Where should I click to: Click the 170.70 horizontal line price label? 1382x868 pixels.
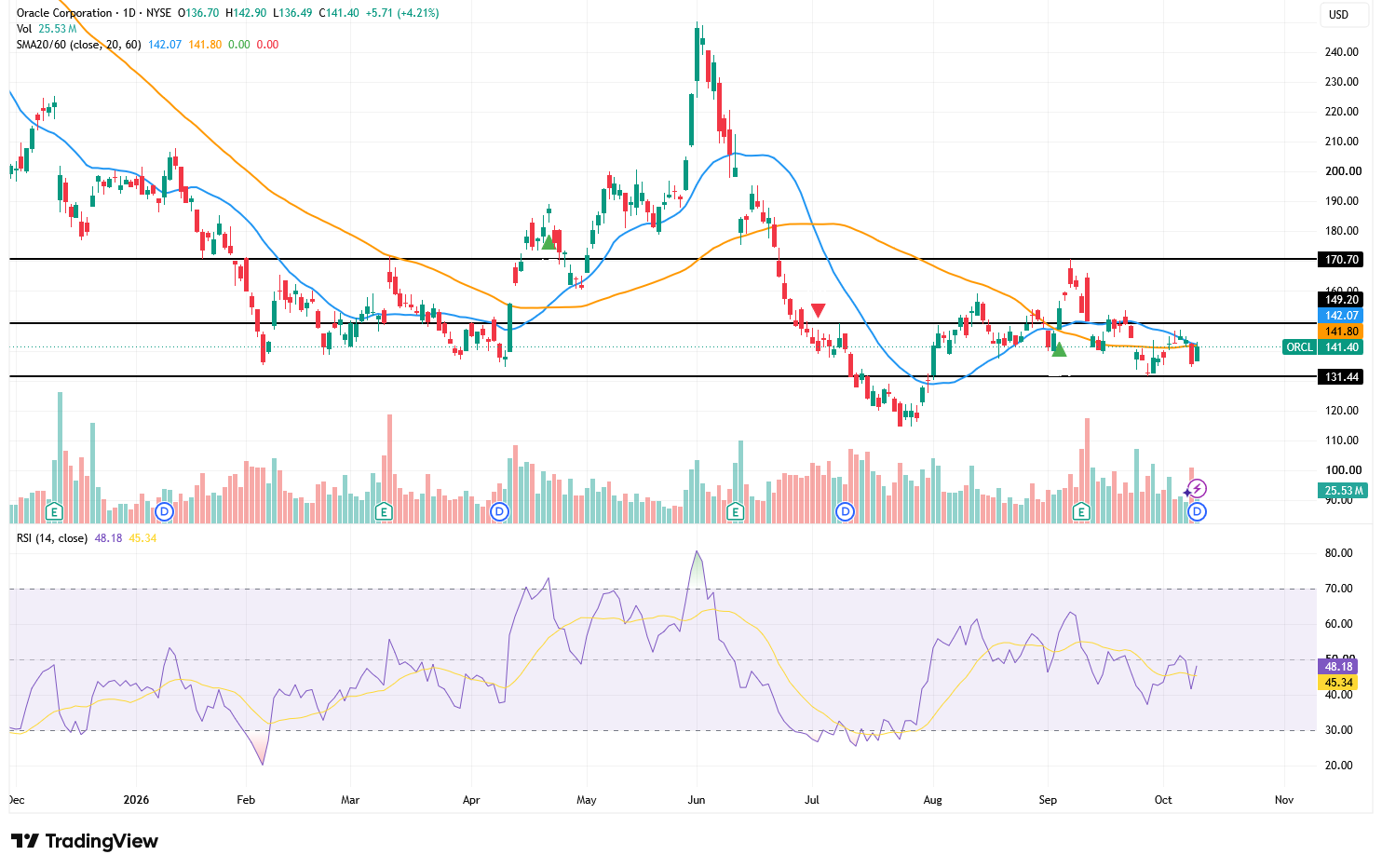click(x=1341, y=259)
